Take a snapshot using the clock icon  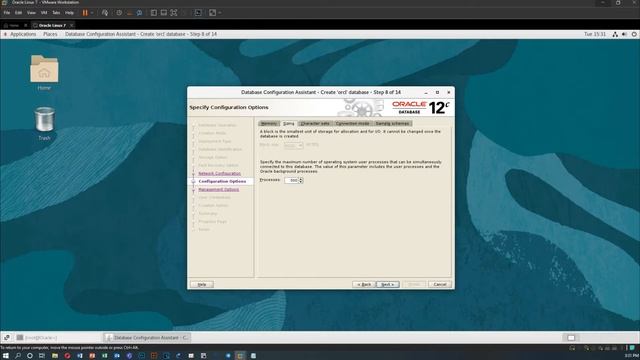coord(119,13)
